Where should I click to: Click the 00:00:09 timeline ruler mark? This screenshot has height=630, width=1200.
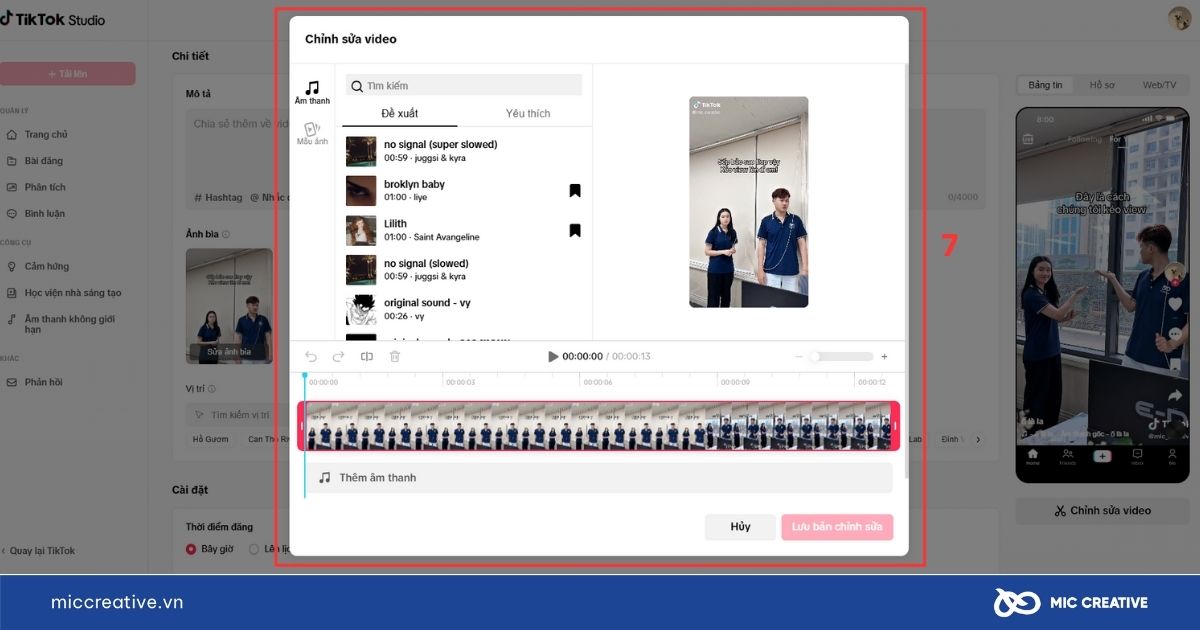point(734,382)
